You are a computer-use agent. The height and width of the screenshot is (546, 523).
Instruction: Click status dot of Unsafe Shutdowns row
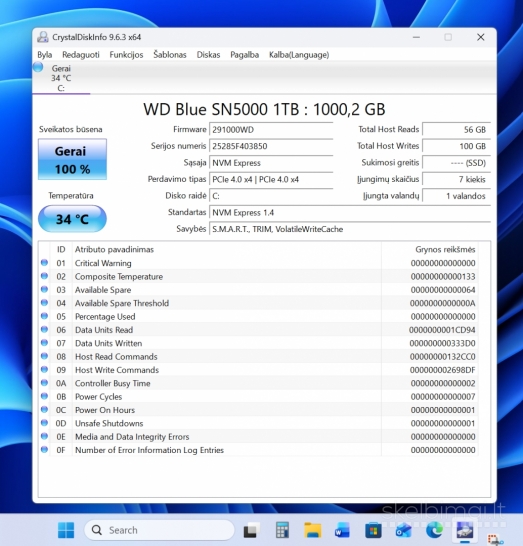(44, 423)
